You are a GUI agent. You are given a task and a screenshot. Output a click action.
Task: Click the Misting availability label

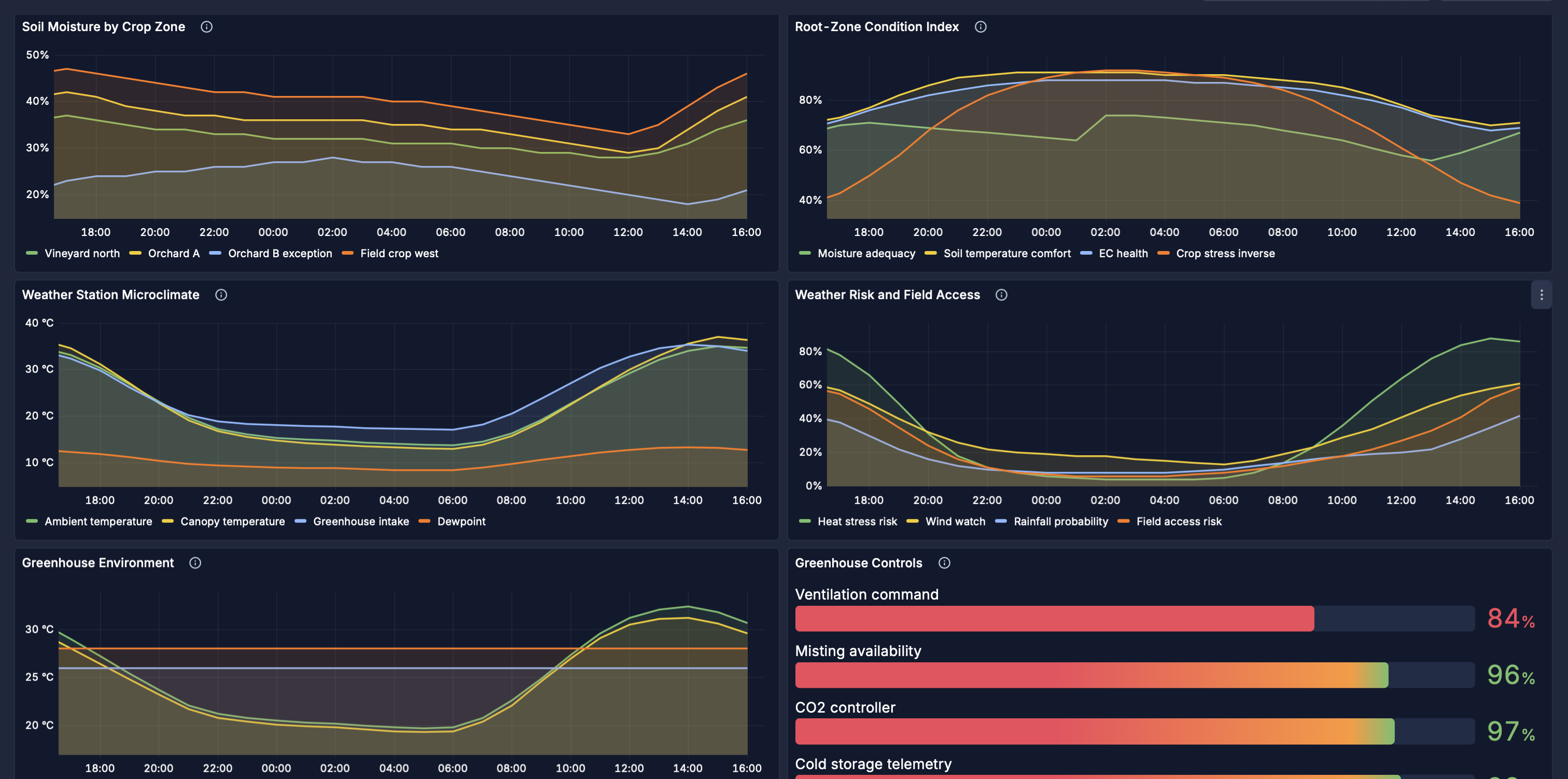[x=858, y=651]
